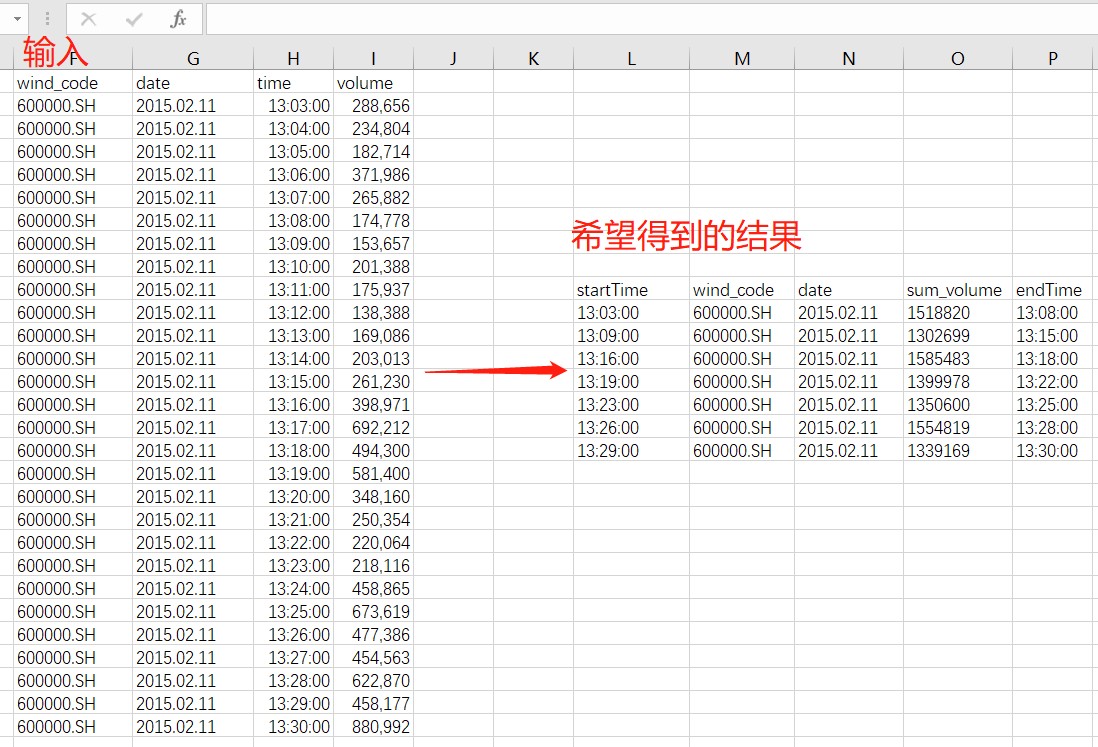This screenshot has height=747, width=1098.
Task: Click the volume header cell
Action: click(x=372, y=83)
